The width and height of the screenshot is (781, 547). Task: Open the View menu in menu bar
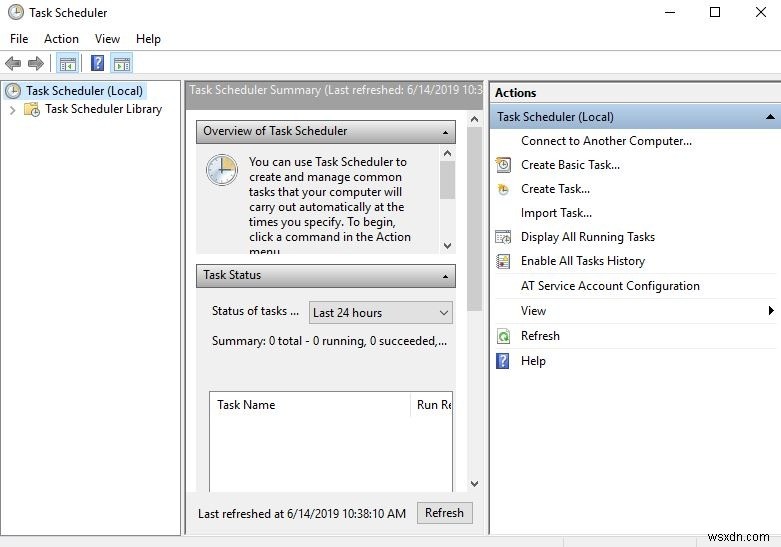click(108, 39)
